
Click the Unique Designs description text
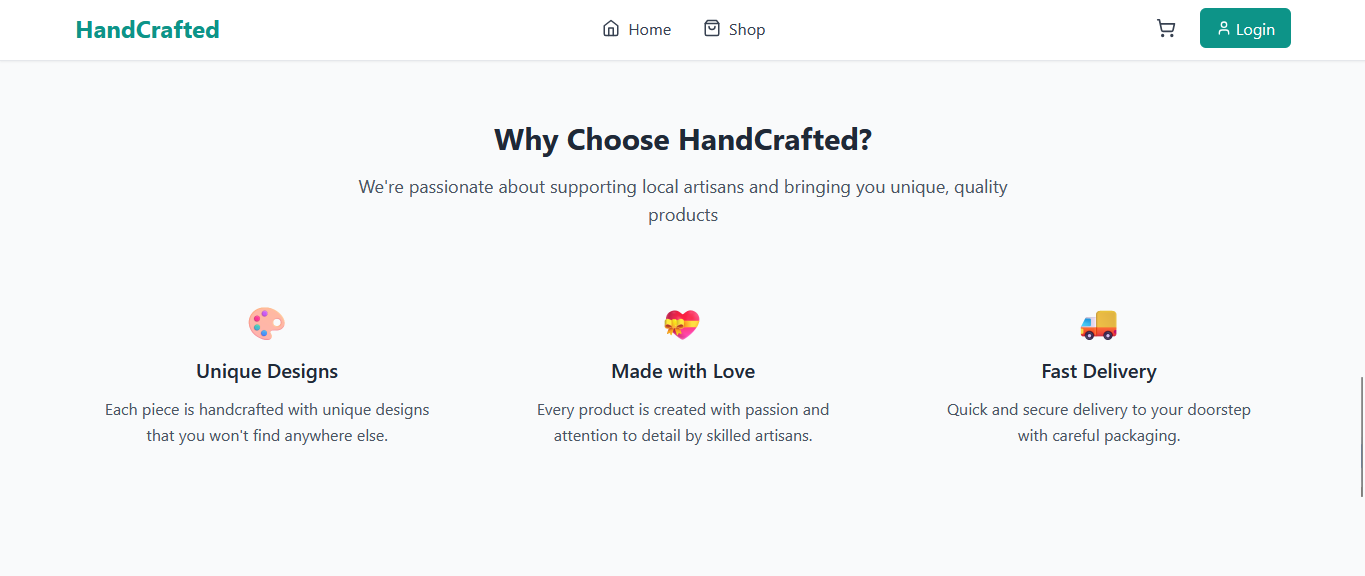[266, 422]
